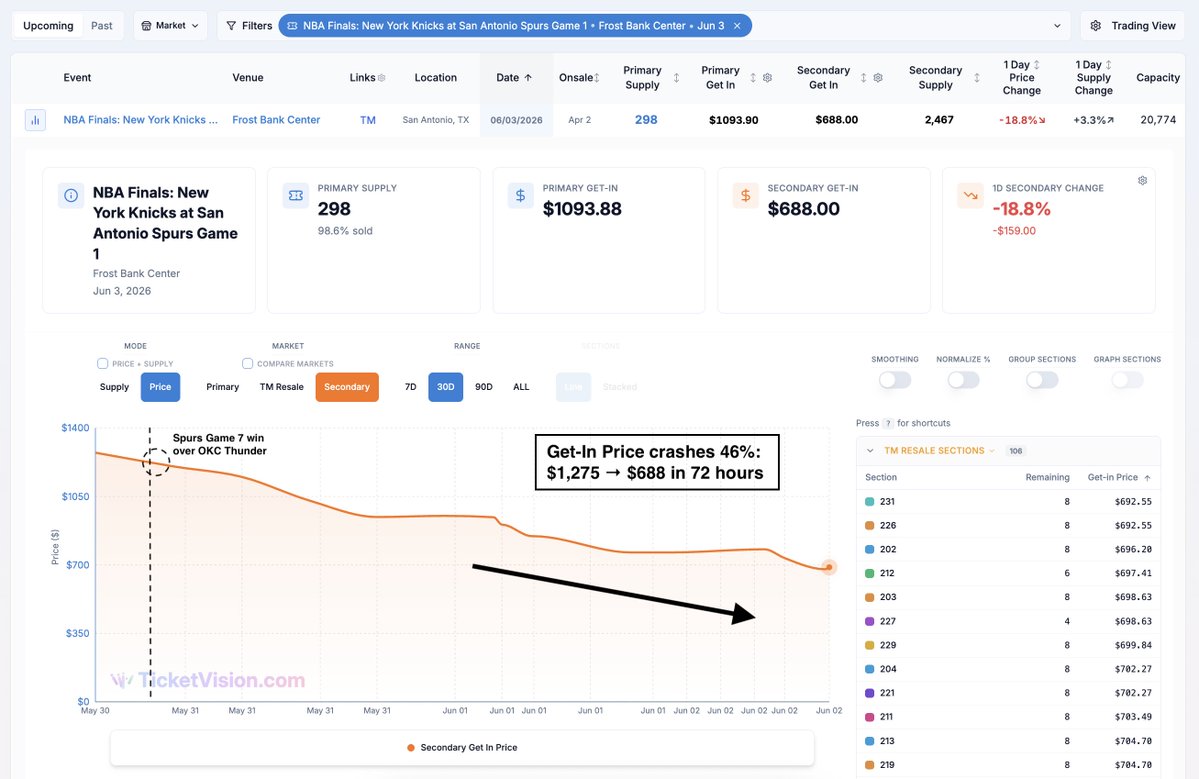Enable the Compare Markets checkbox
This screenshot has width=1199, height=779.
pyautogui.click(x=247, y=364)
